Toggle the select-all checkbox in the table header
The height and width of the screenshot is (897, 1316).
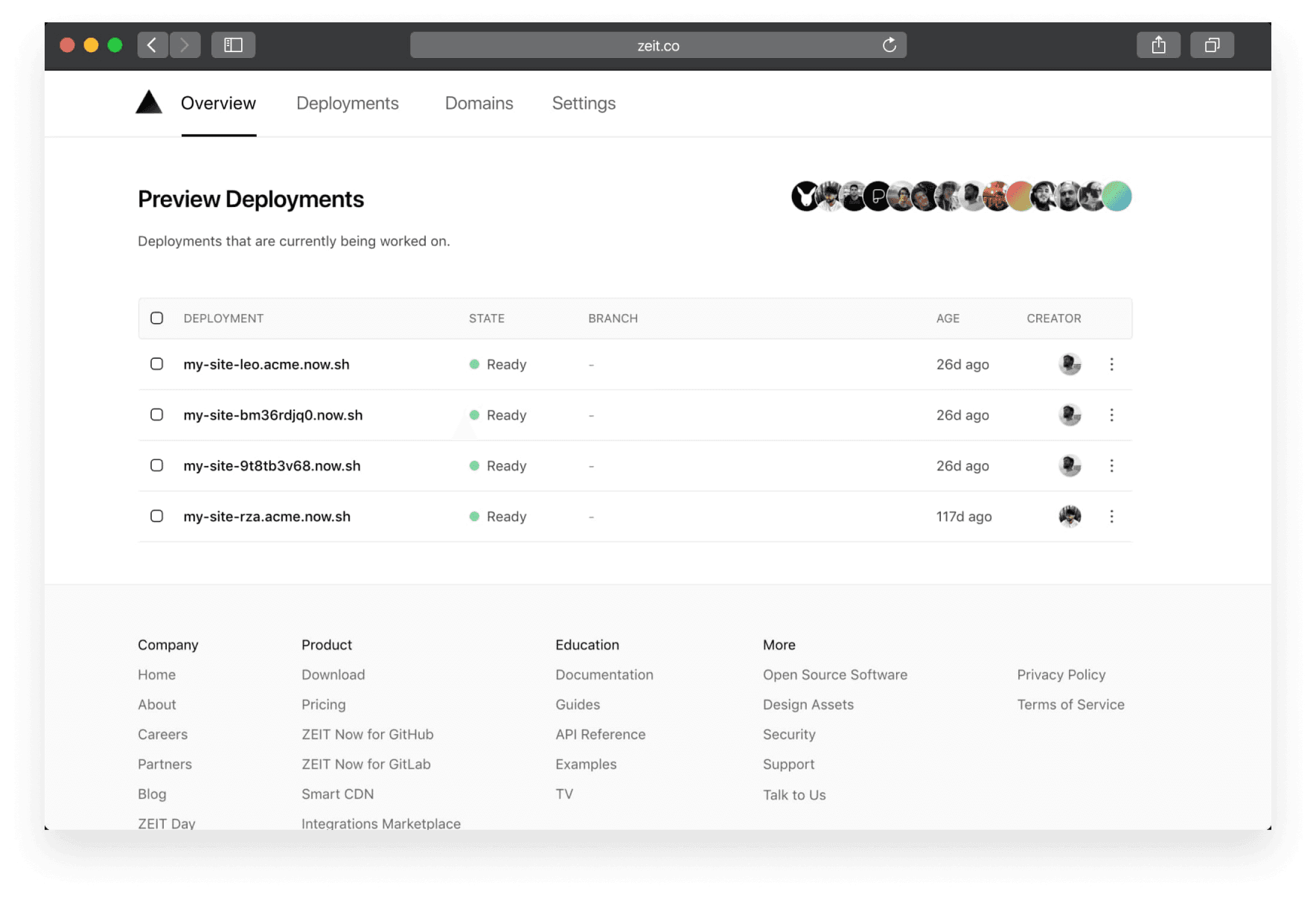pyautogui.click(x=157, y=318)
